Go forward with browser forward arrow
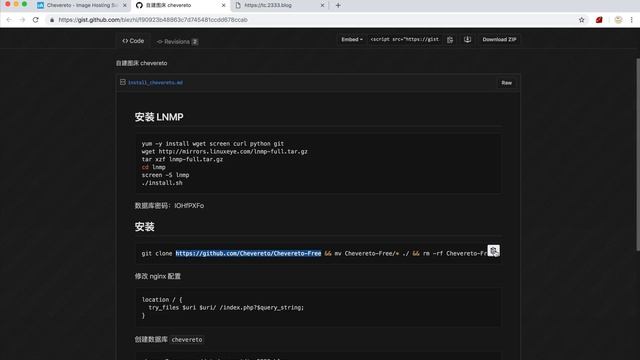Screen dimensions: 640x360 point(22,20)
